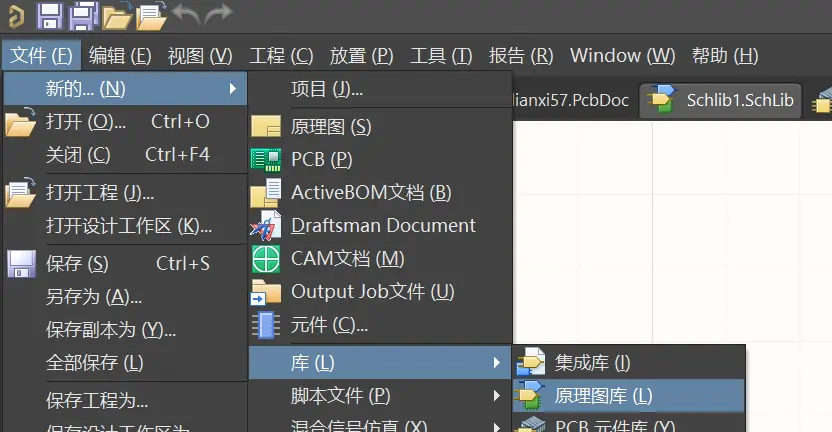Expand the 混合信号仿真 (X) submenu arrow
Image resolution: width=832 pixels, height=432 pixels.
[497, 426]
